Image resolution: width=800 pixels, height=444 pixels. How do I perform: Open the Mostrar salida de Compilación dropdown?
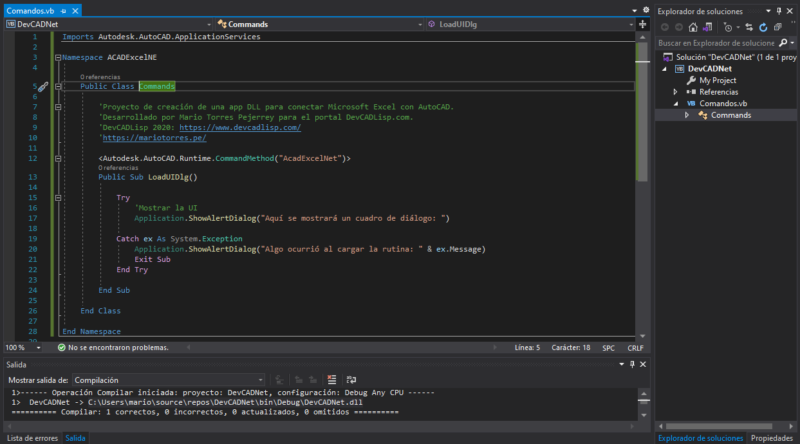[x=261, y=380]
